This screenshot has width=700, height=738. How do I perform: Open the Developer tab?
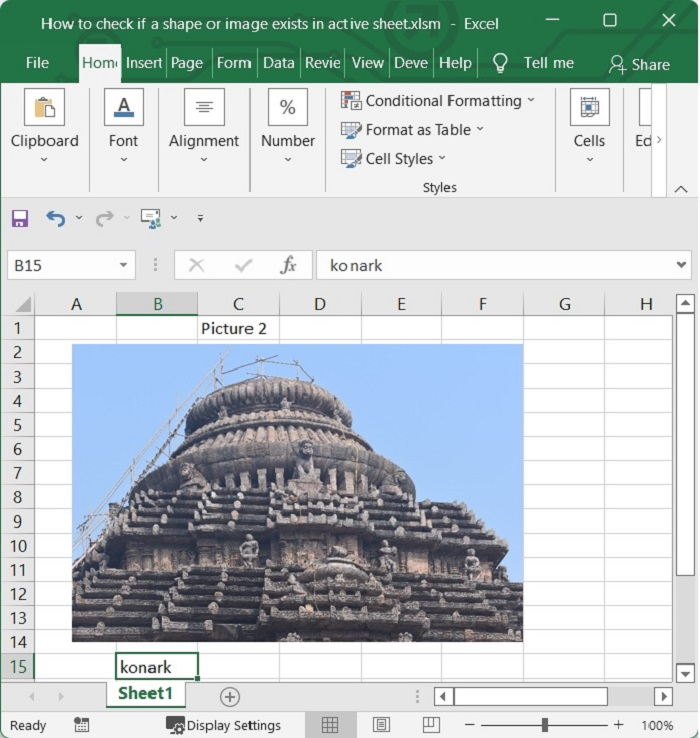tap(411, 63)
